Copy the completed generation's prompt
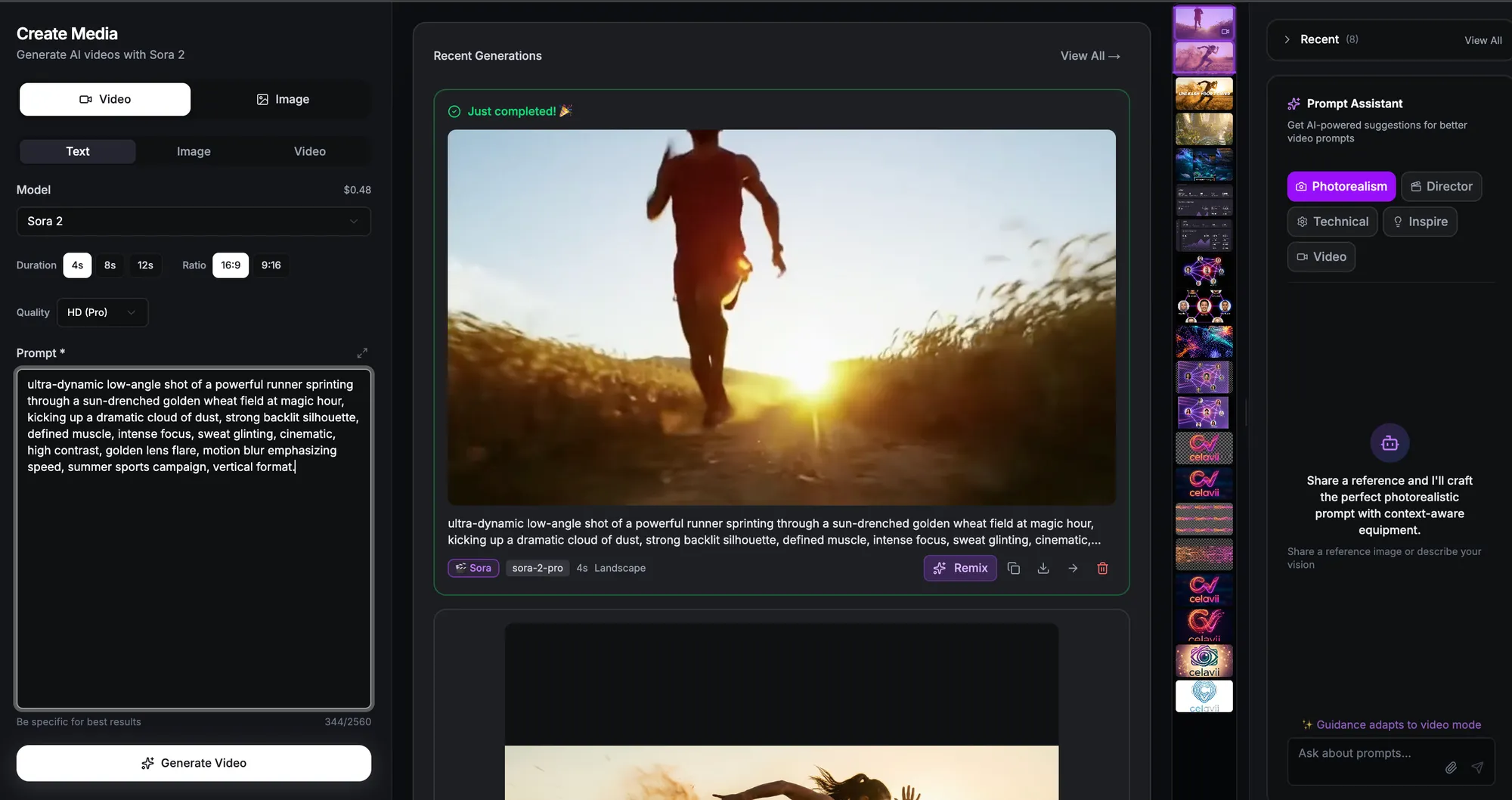Viewport: 1512px width, 800px height. coord(1014,568)
